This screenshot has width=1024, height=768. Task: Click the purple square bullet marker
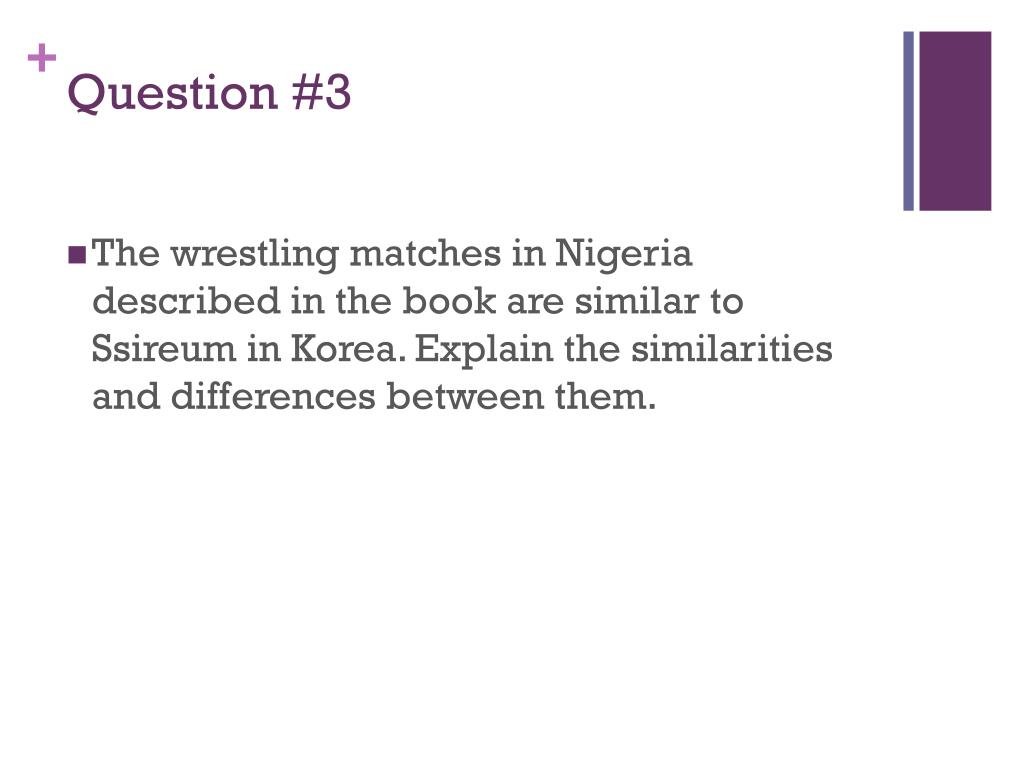77,254
